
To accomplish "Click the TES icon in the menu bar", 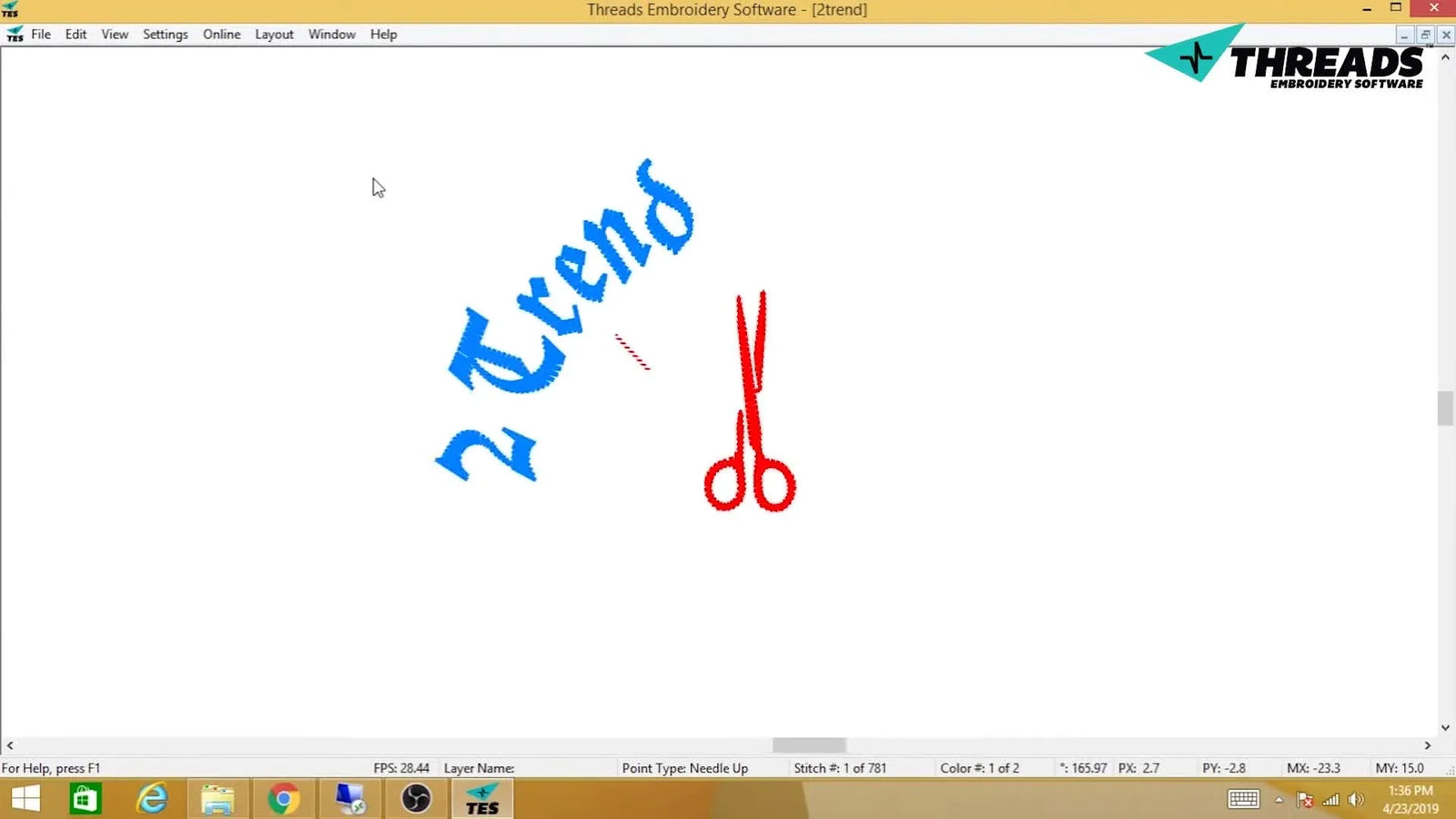I will (x=15, y=34).
